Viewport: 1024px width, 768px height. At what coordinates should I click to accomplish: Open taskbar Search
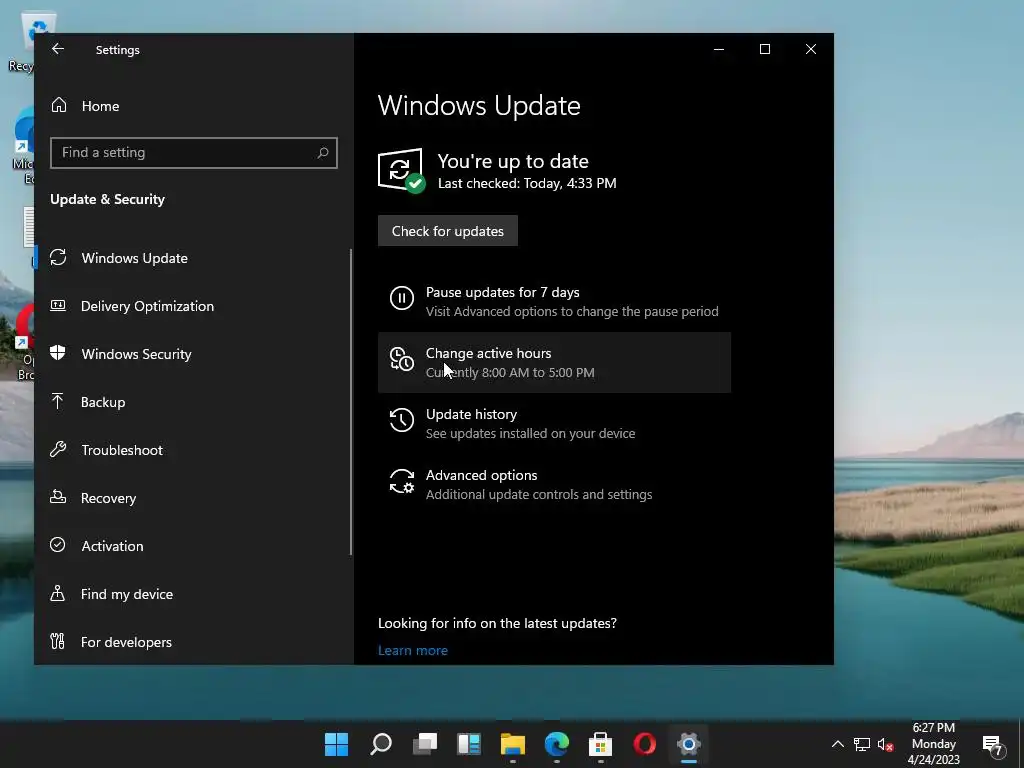[x=381, y=744]
